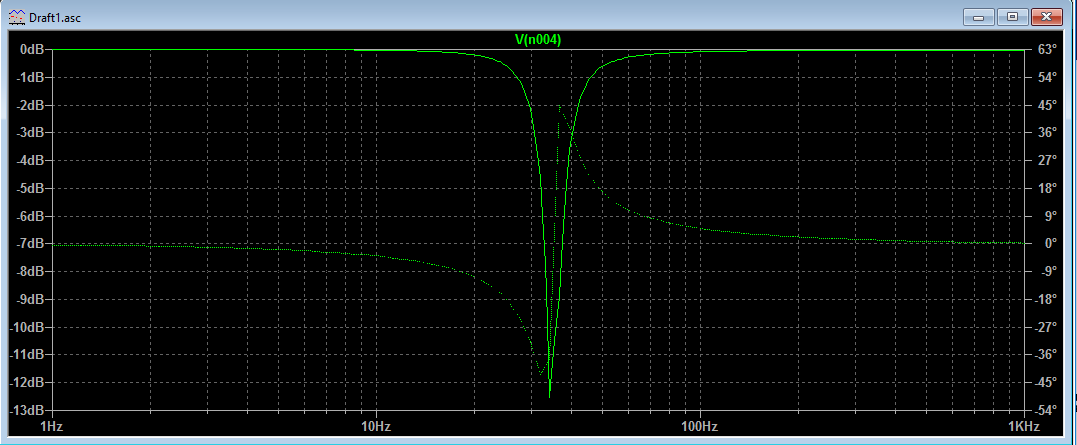Minimize the Draft1.asc plot window
The height and width of the screenshot is (445, 1077).
tap(977, 16)
